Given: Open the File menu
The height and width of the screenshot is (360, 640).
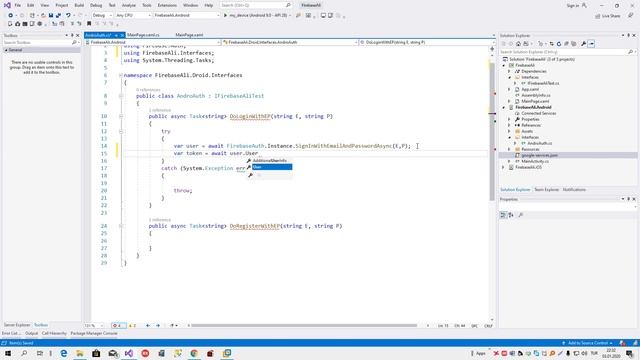Looking at the screenshot, I should [x=18, y=5].
